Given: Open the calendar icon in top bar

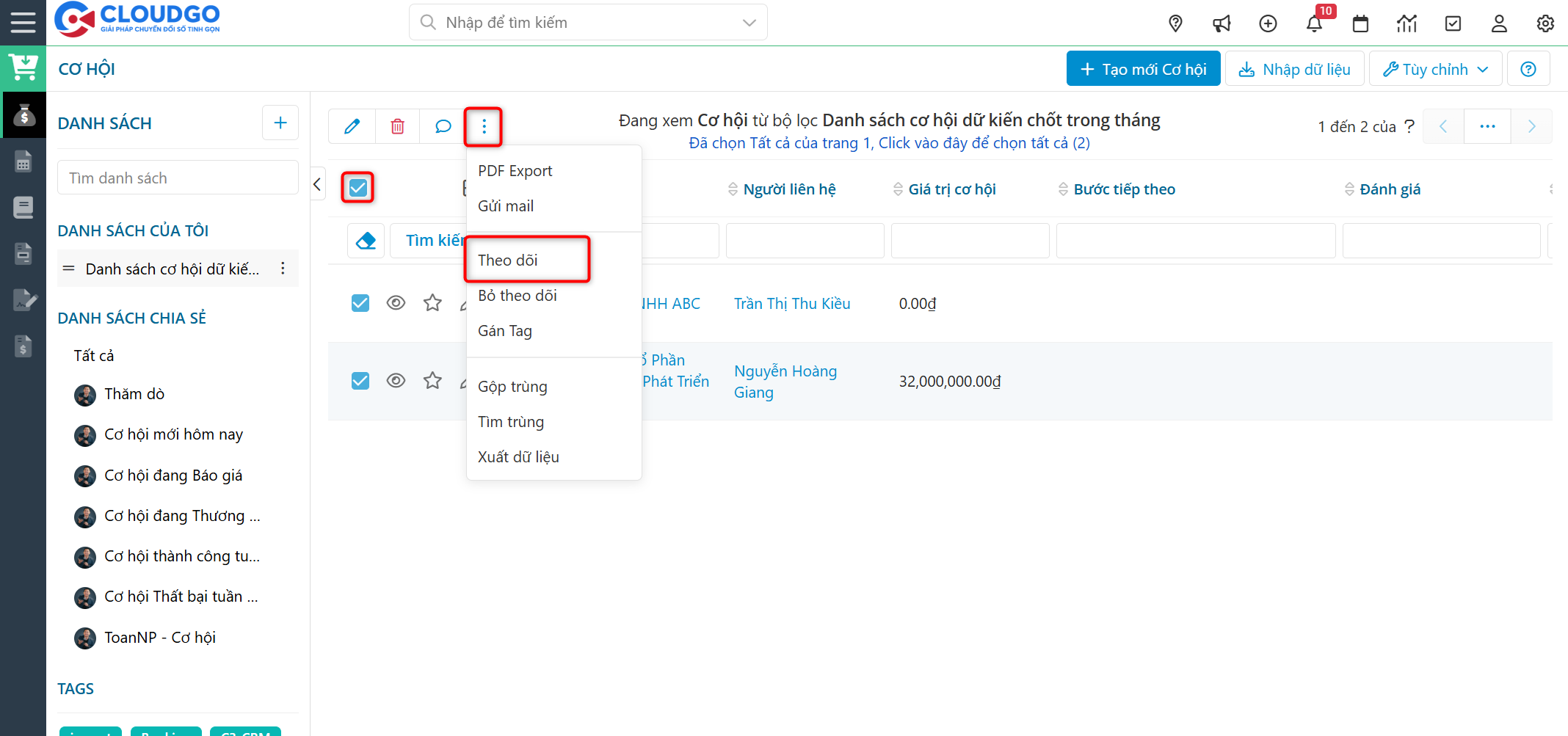Looking at the screenshot, I should point(1360,23).
